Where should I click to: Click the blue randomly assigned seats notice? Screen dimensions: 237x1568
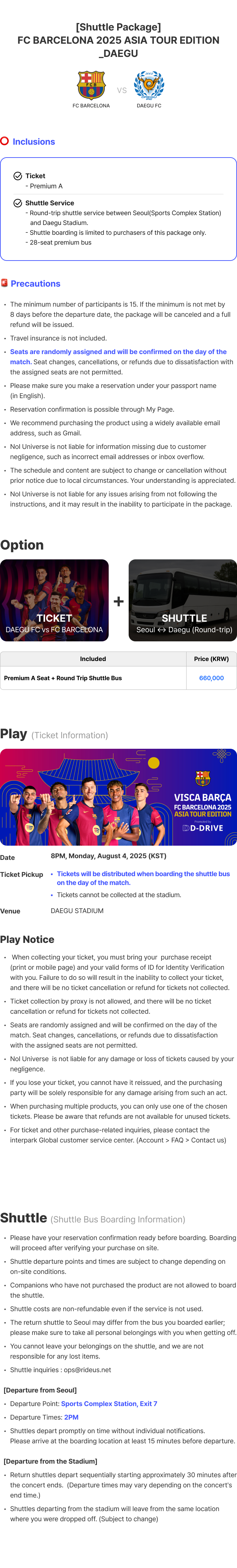pos(118,356)
